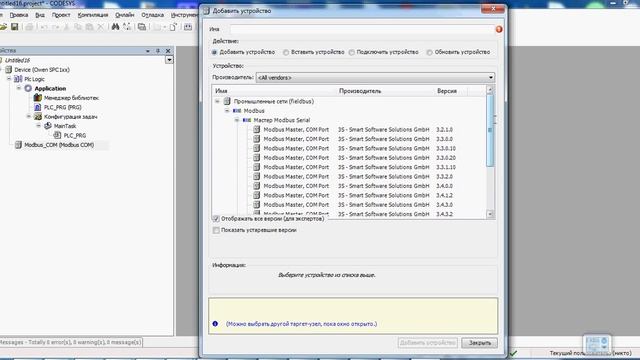Click into the device name input field

[362, 29]
